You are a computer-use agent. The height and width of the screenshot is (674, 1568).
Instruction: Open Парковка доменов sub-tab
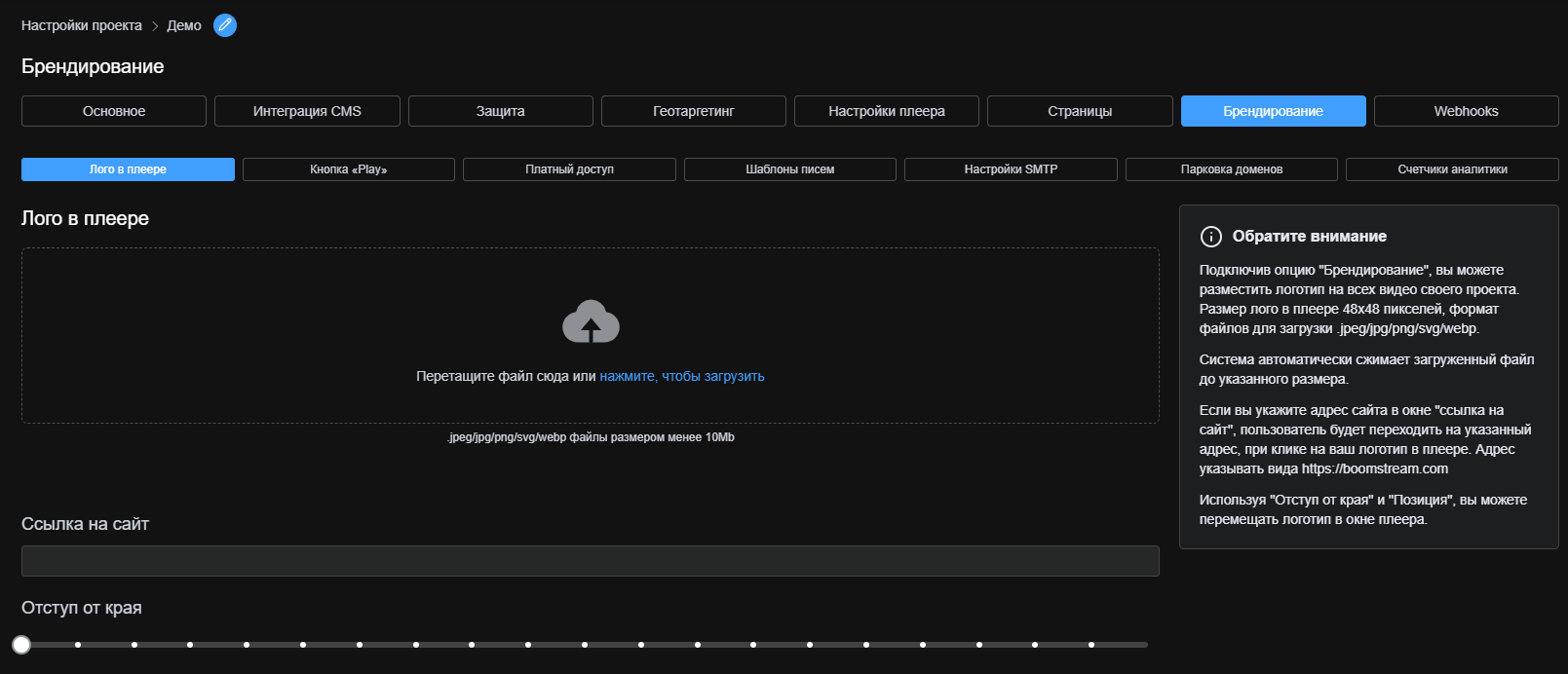click(1232, 169)
